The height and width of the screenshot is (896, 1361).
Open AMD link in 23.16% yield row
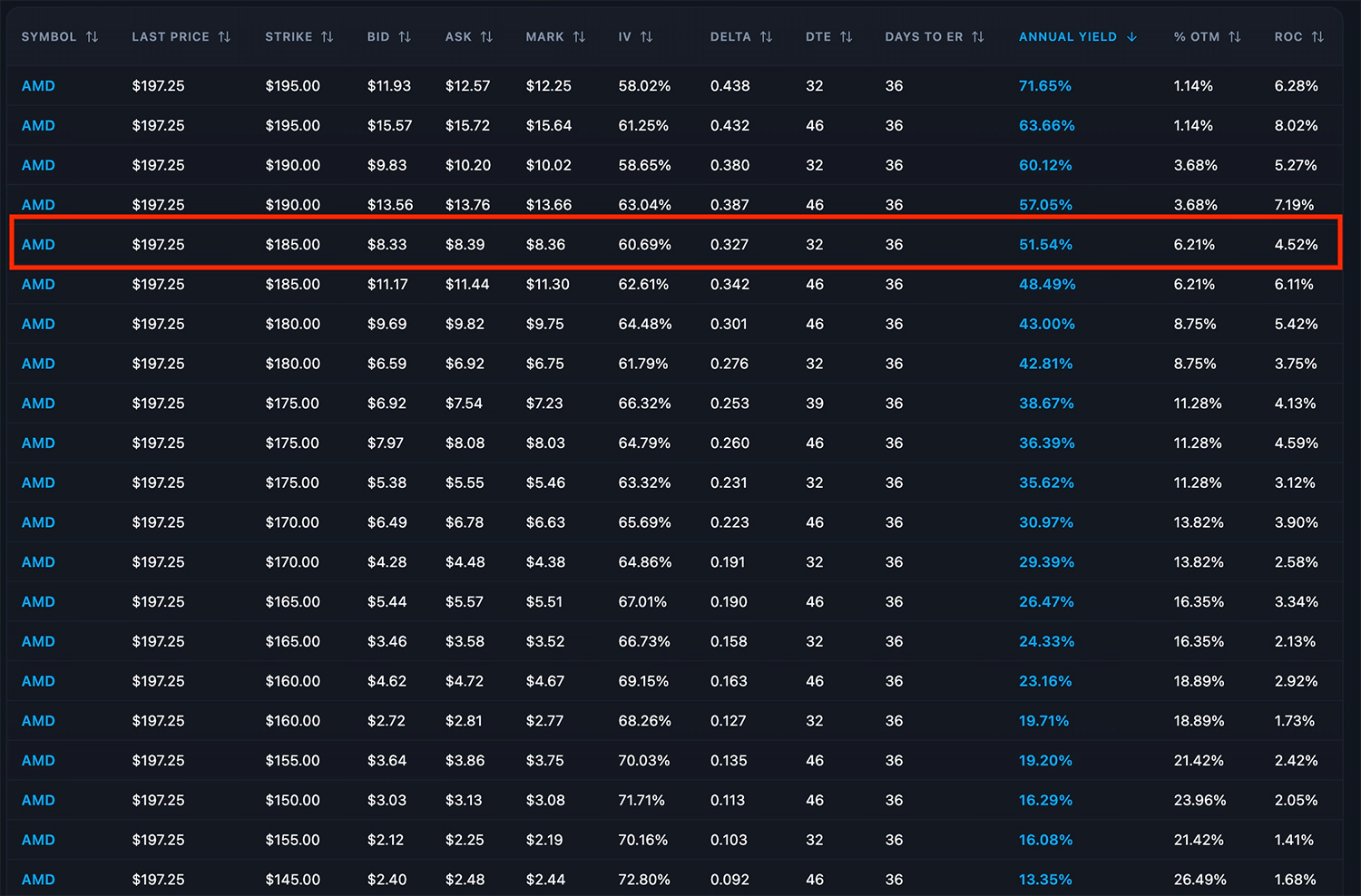38,681
